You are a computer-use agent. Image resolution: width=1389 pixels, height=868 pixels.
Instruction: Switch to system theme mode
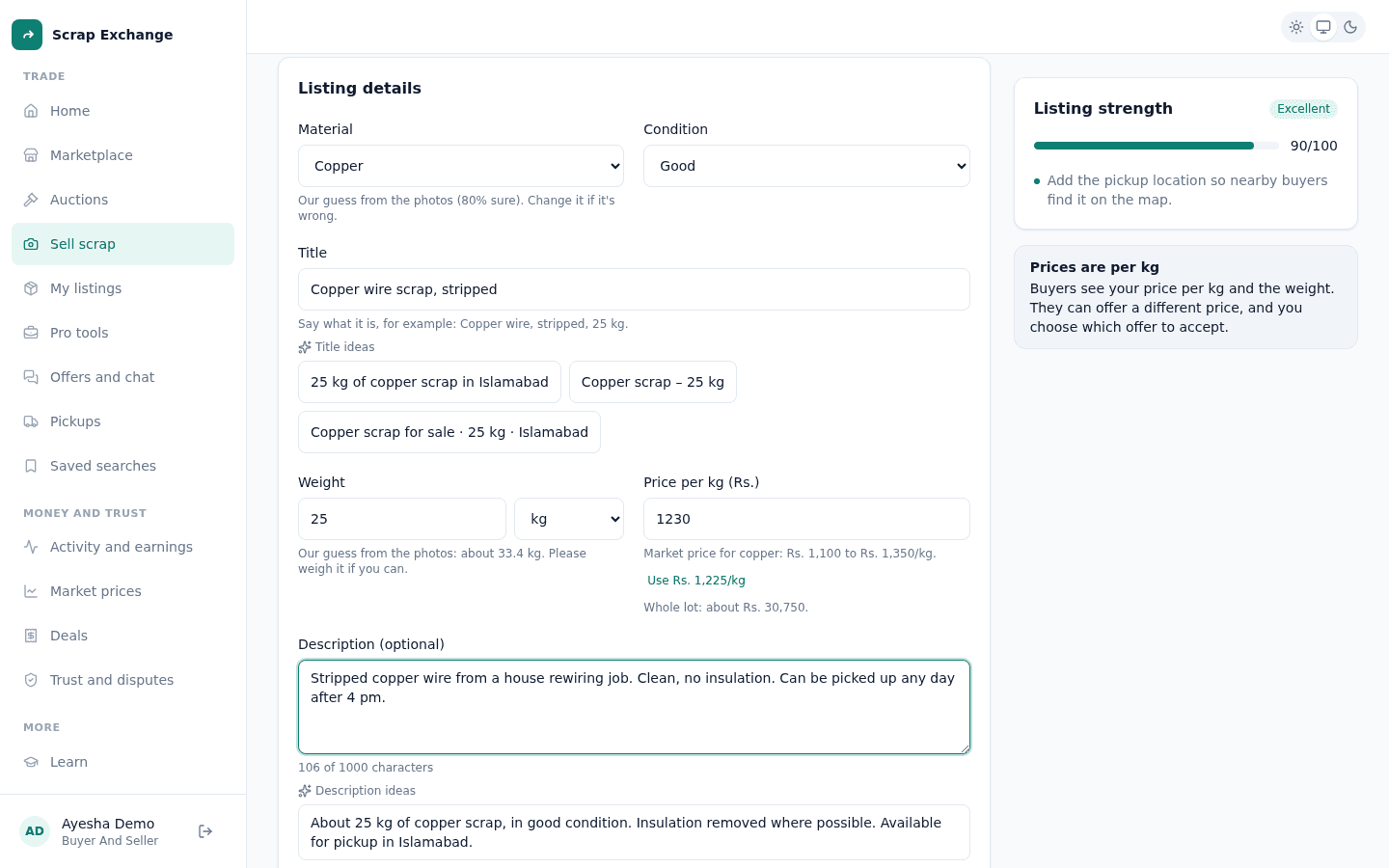[1323, 27]
